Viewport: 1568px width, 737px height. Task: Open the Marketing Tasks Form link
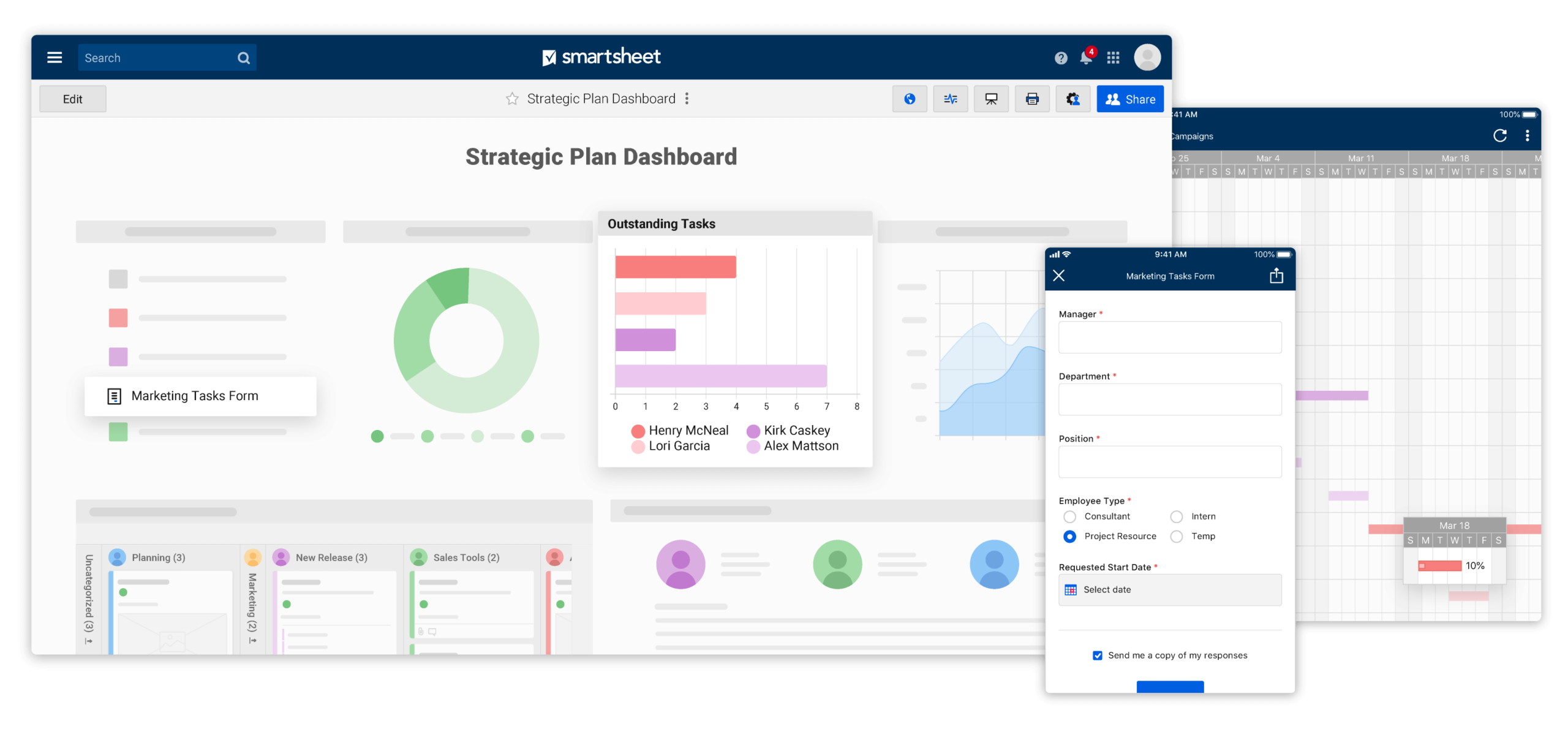click(x=200, y=396)
